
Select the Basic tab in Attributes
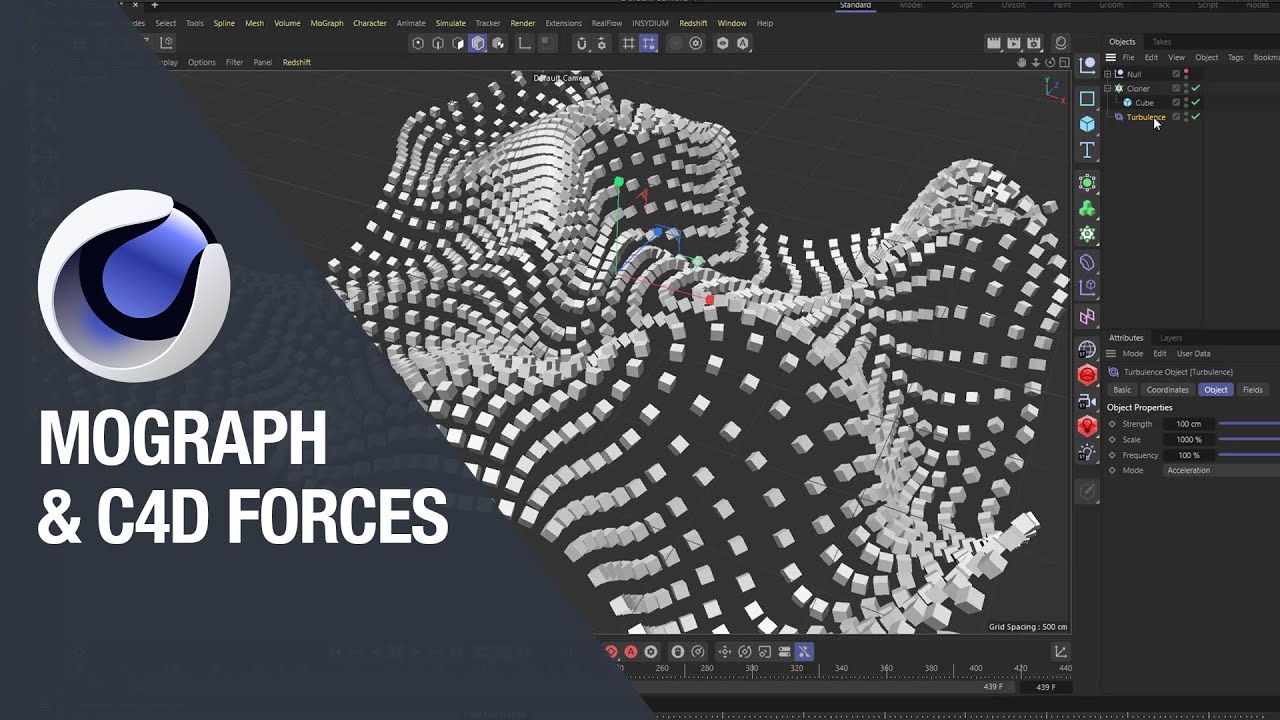point(1123,390)
